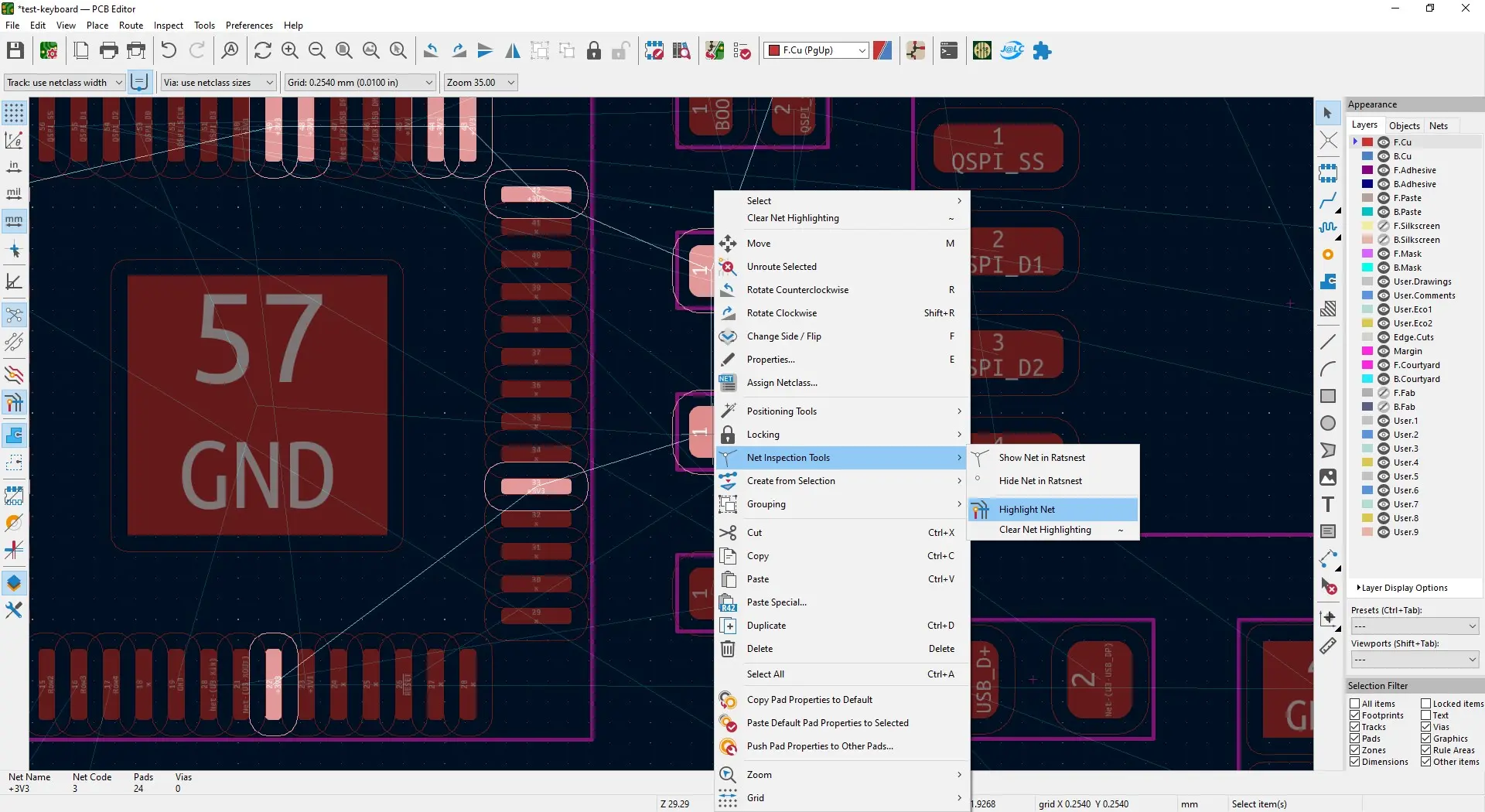Toggle B.Cu layer visibility eye
1485x812 pixels.
[1384, 156]
